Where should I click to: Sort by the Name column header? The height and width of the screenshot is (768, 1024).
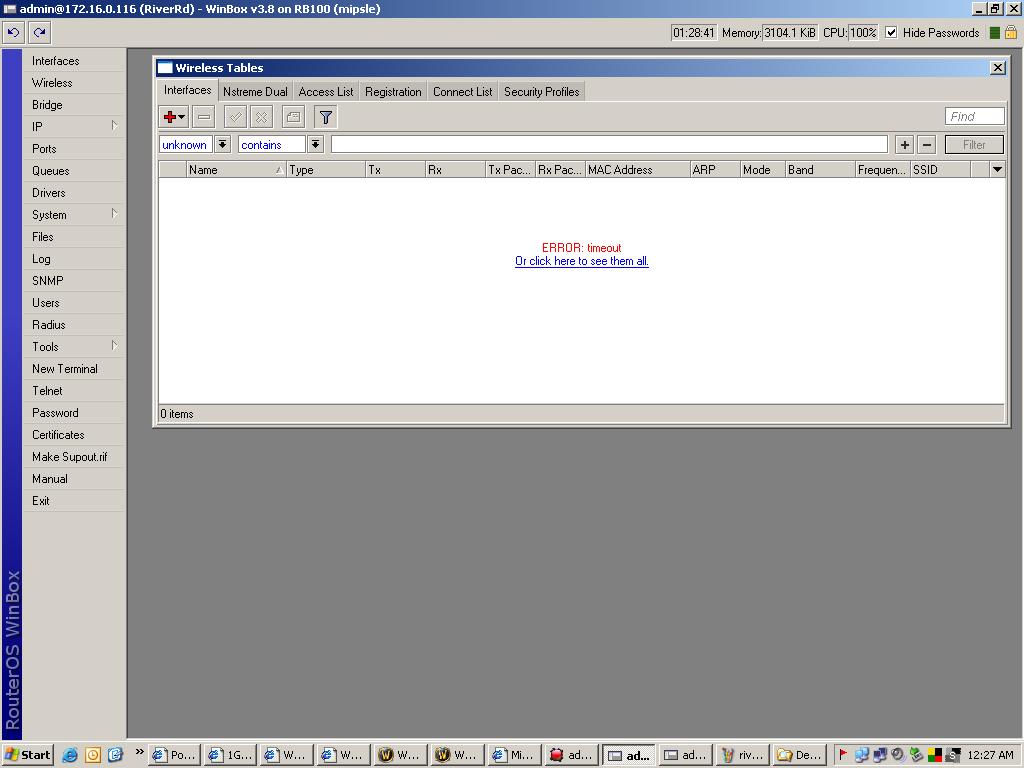coord(235,170)
